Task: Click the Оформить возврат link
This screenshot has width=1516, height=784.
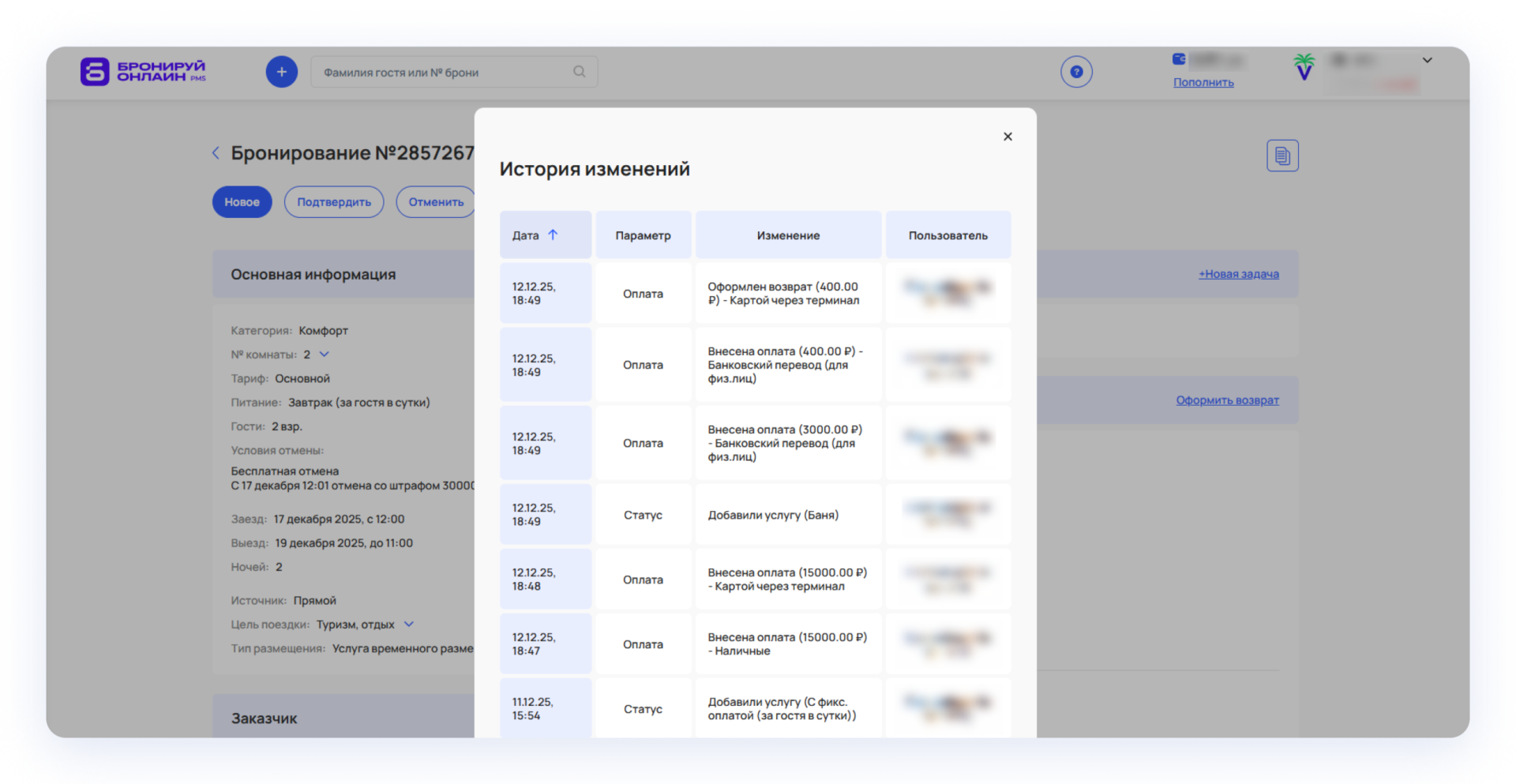Action: (1226, 400)
